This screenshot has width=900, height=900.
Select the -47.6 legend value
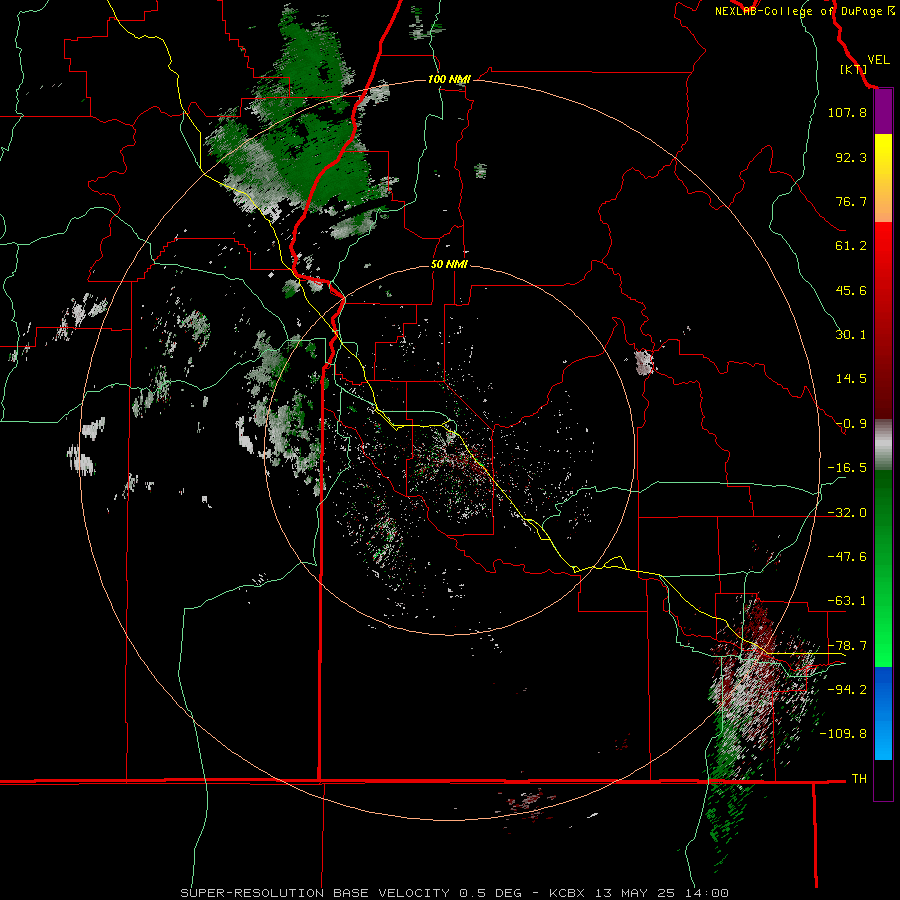coord(847,557)
